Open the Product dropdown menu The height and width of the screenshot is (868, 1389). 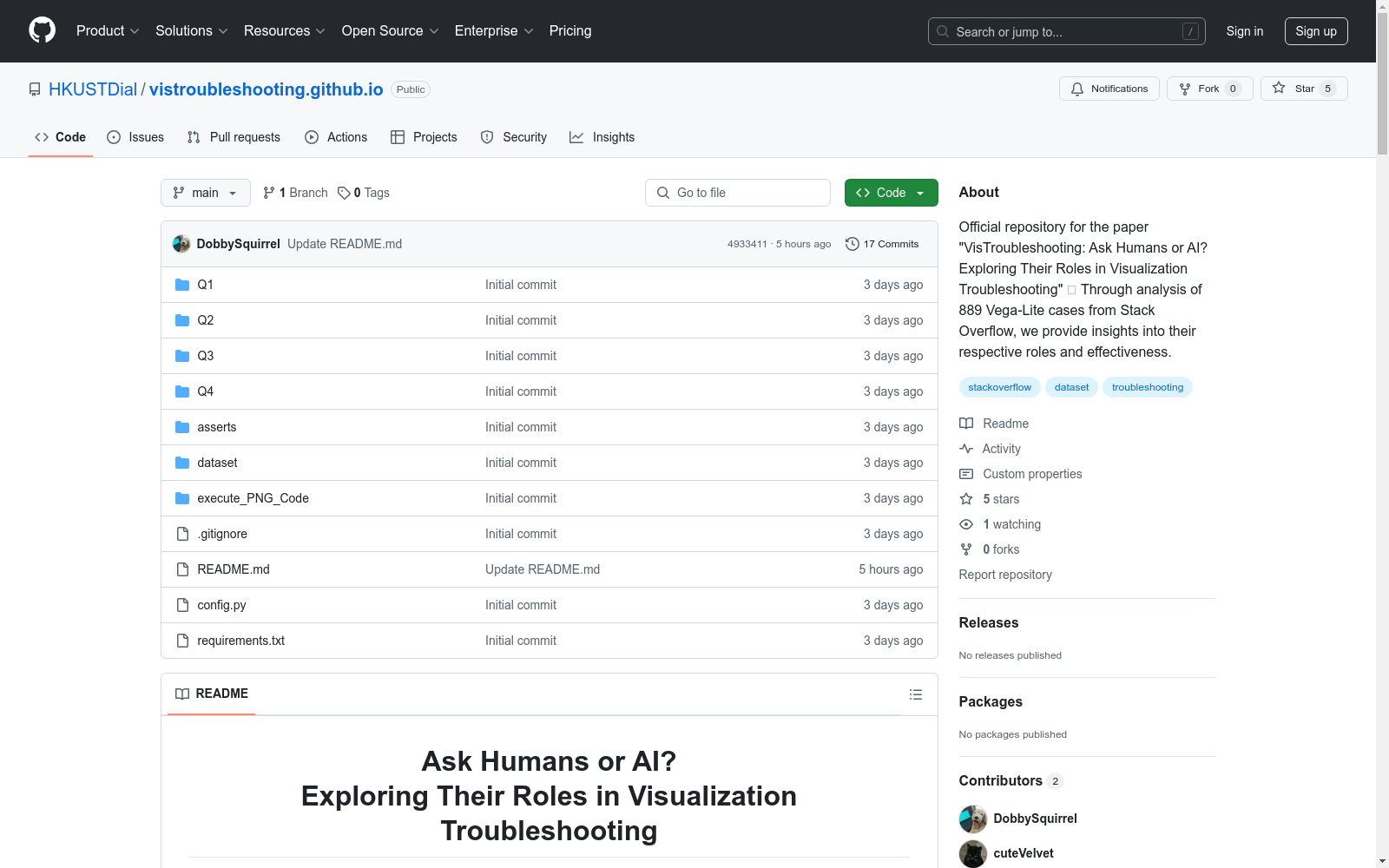[108, 30]
